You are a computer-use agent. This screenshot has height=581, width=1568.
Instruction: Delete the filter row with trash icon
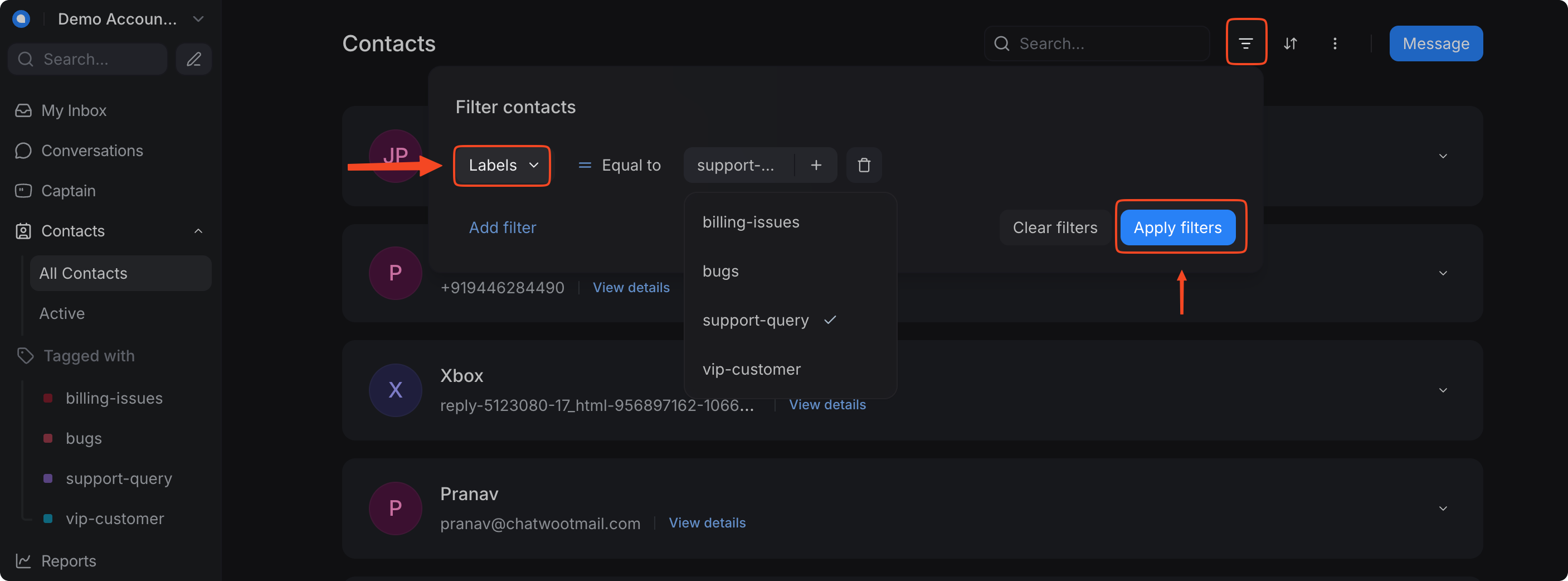point(864,165)
